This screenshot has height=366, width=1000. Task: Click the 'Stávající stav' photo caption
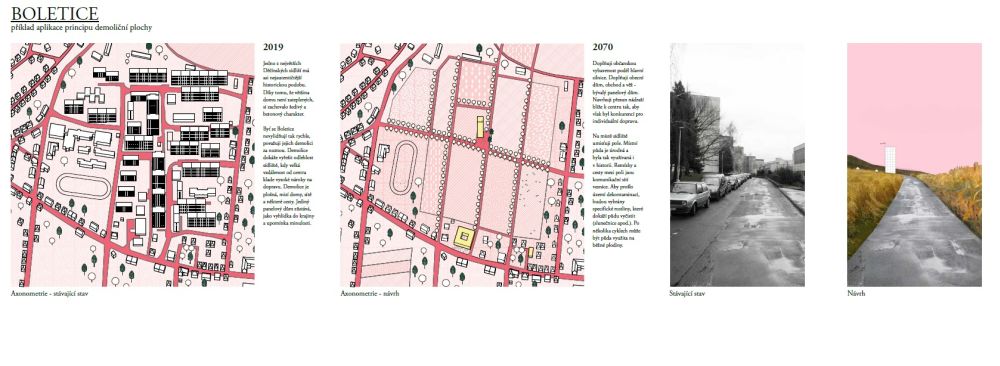(687, 294)
